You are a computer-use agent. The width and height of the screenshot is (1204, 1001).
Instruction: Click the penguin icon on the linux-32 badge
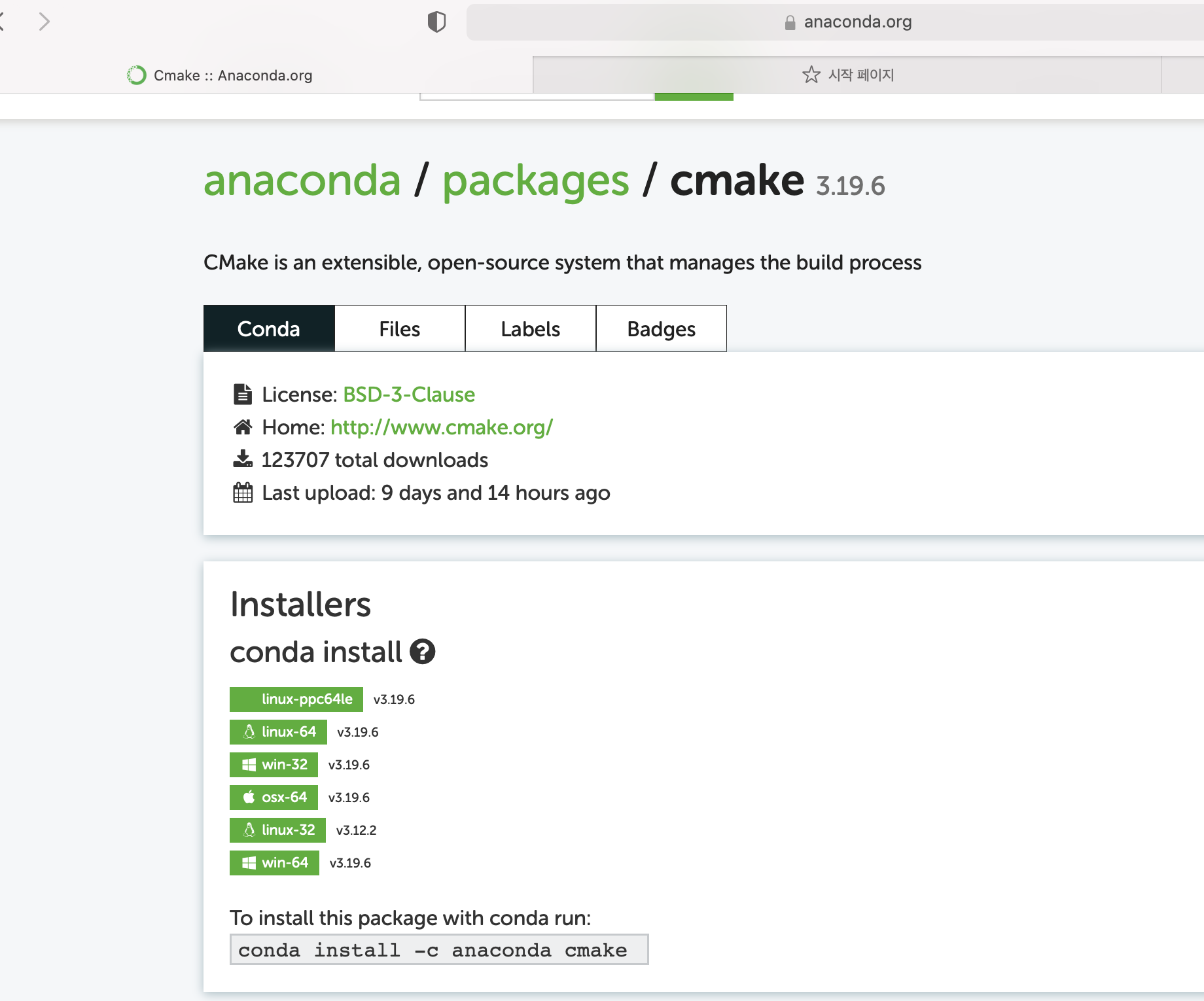point(249,830)
